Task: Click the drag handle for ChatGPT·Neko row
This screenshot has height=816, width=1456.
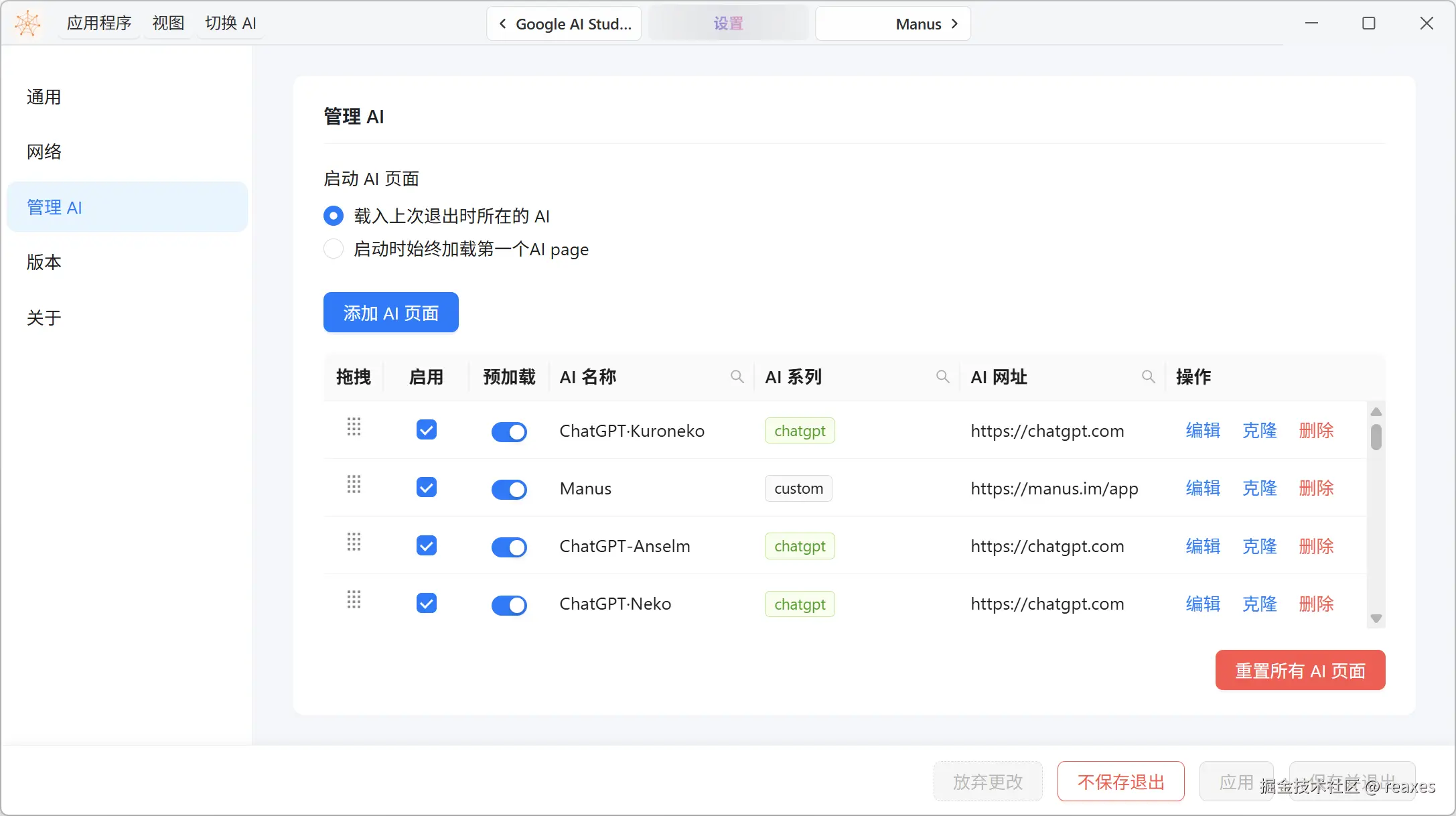Action: tap(354, 600)
